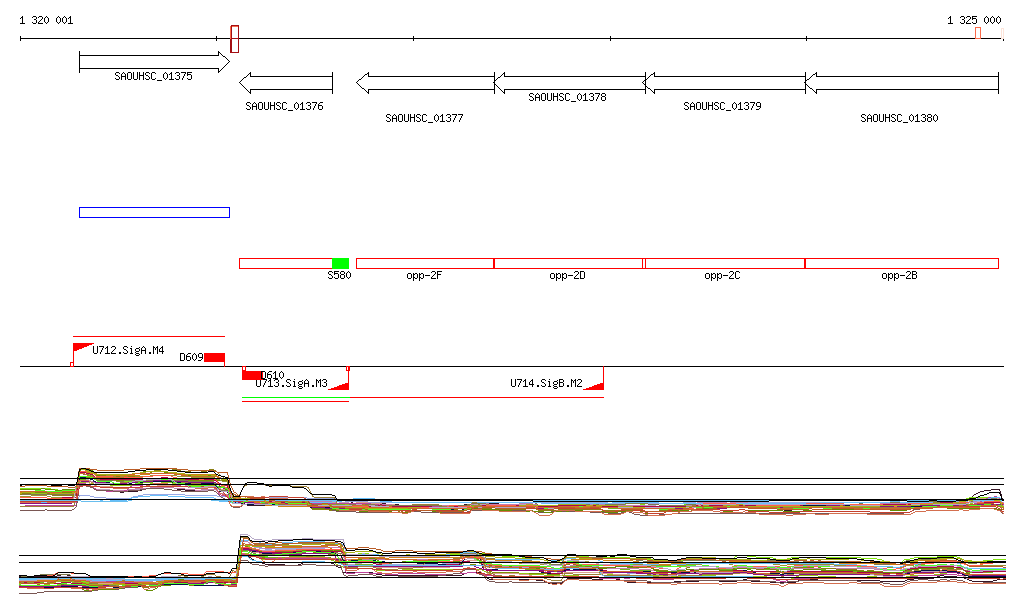The width and height of the screenshot is (1024, 611).
Task: Click the SAOUHSC_01378 label text
Action: (x=567, y=97)
